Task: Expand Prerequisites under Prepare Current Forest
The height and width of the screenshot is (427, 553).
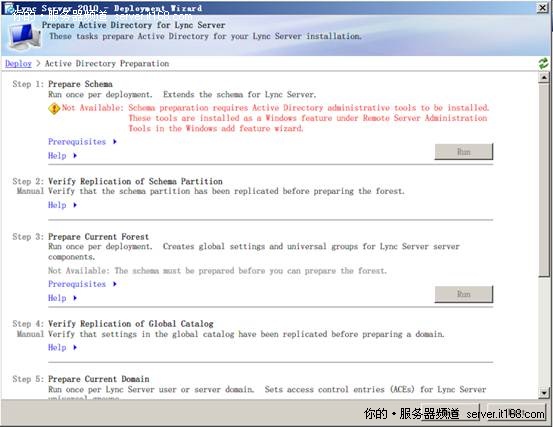Action: [x=77, y=284]
